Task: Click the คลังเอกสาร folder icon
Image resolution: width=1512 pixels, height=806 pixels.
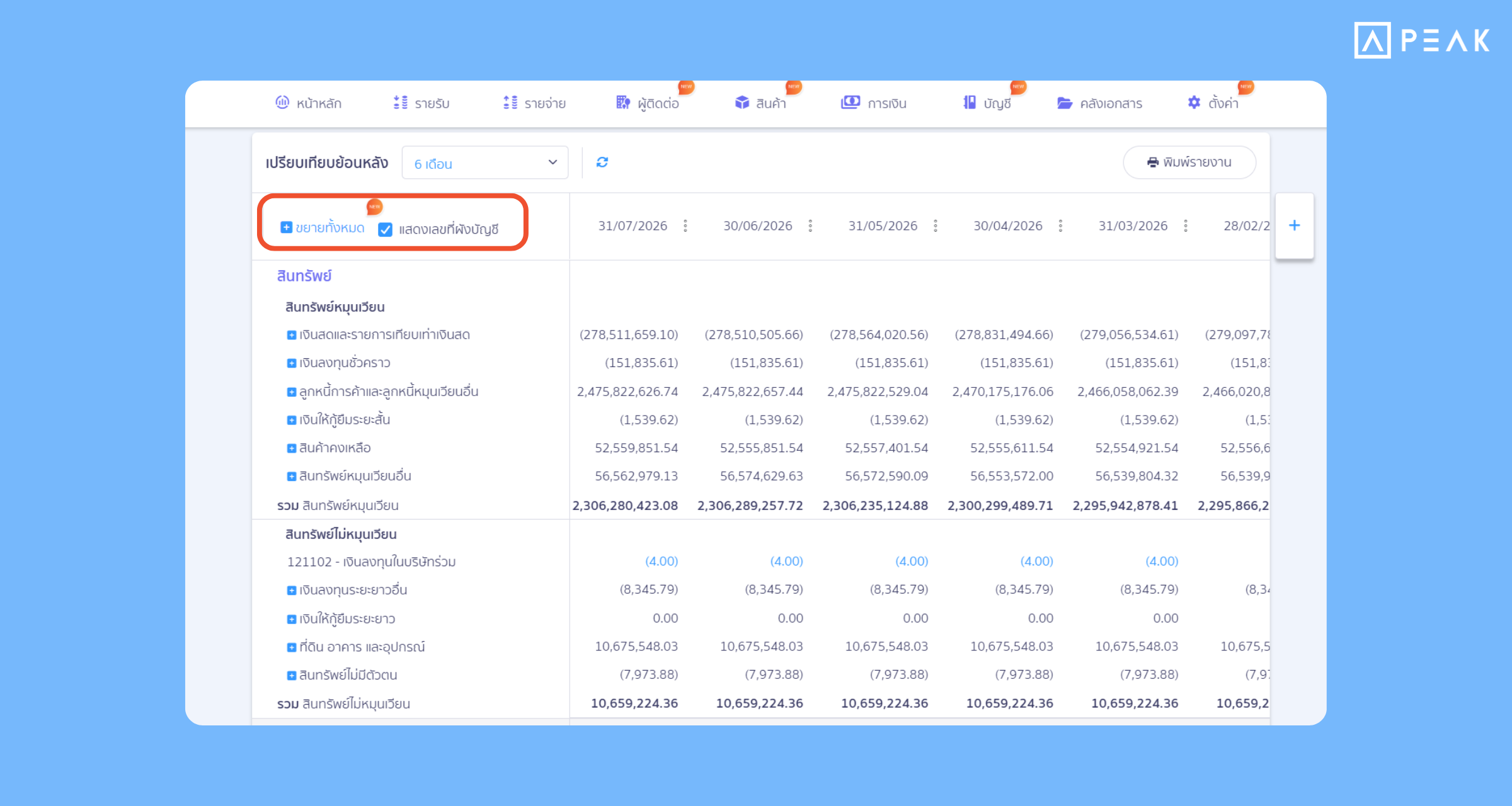Action: [x=1065, y=103]
